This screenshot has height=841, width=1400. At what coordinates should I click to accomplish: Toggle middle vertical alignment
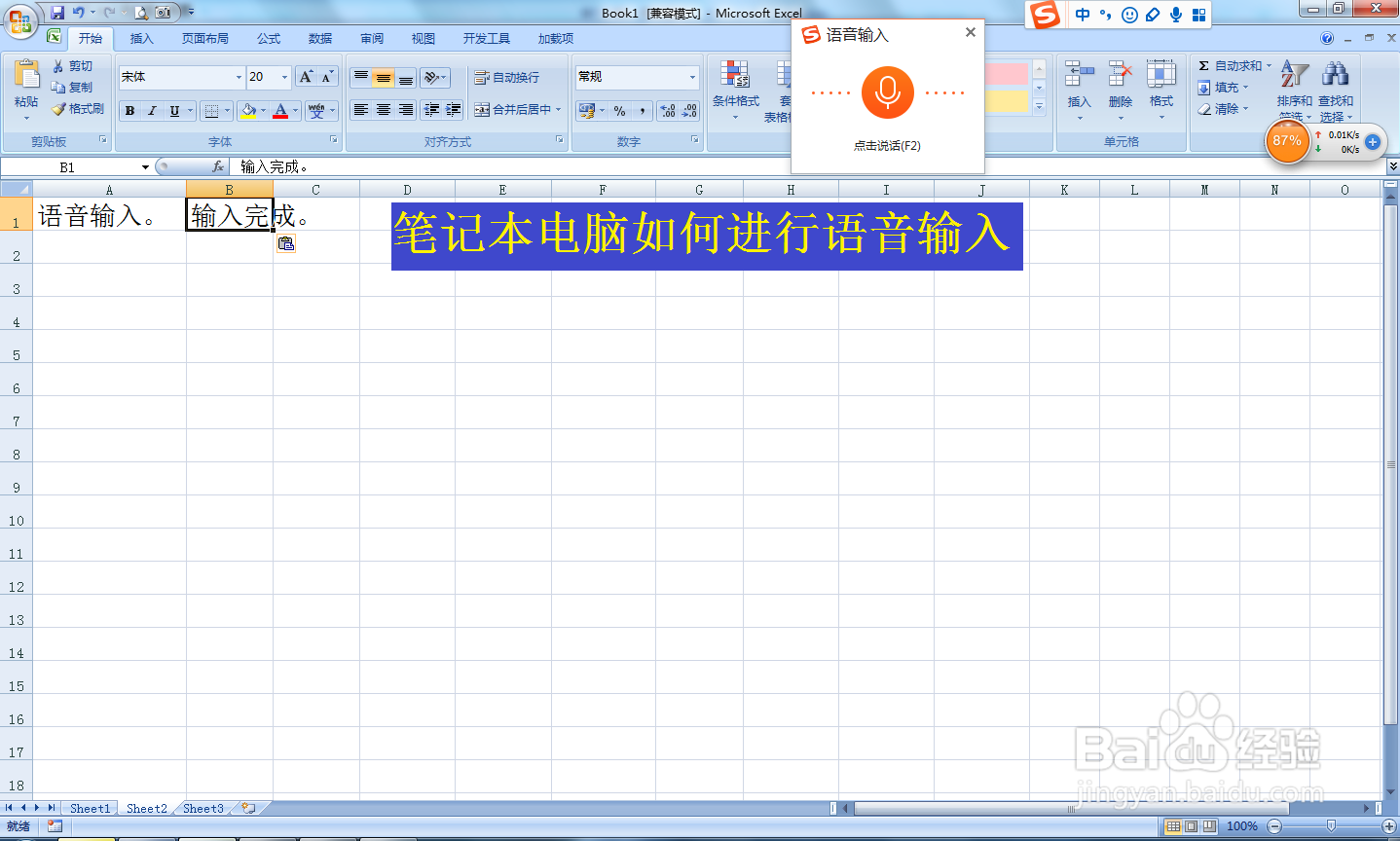(384, 78)
